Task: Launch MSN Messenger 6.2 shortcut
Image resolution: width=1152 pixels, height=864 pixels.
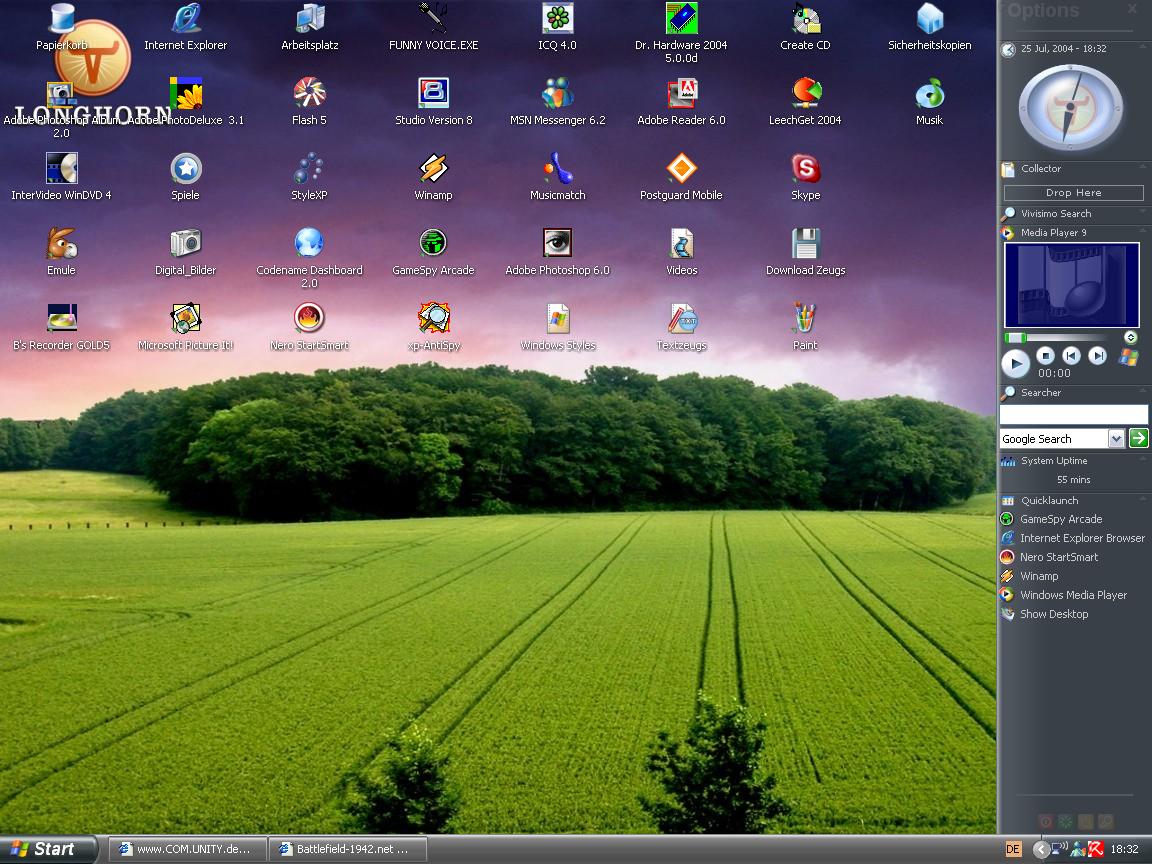Action: [557, 95]
